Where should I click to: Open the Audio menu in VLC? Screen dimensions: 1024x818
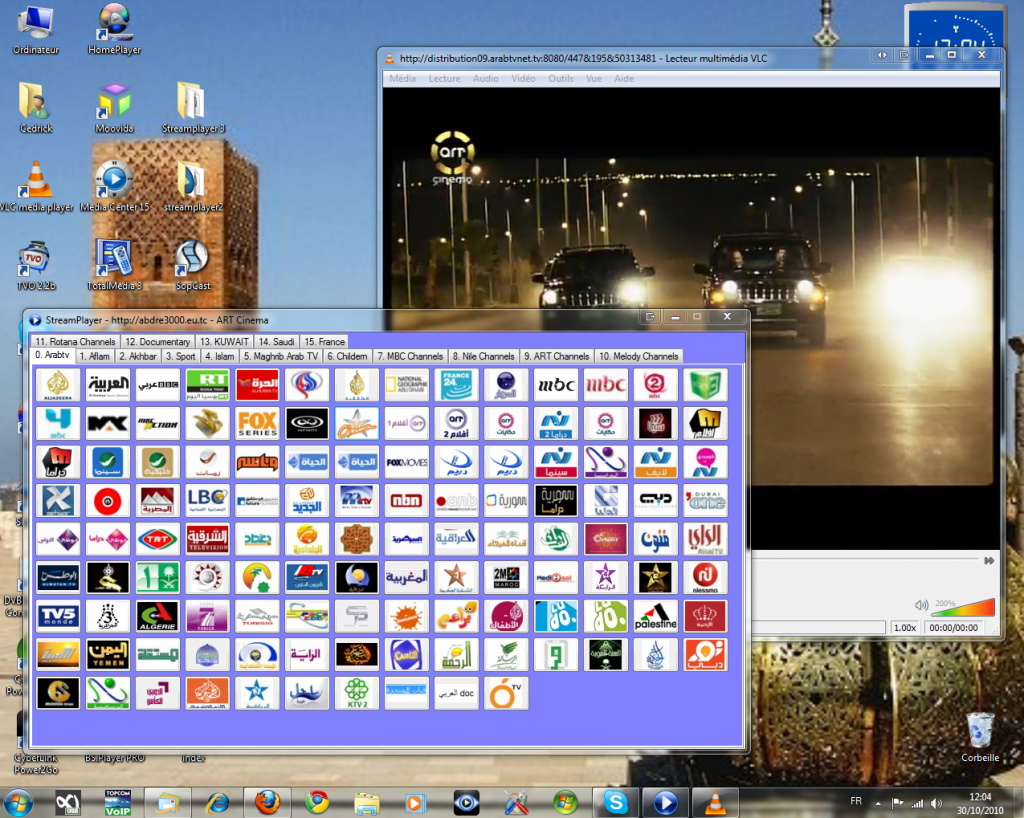coord(485,78)
